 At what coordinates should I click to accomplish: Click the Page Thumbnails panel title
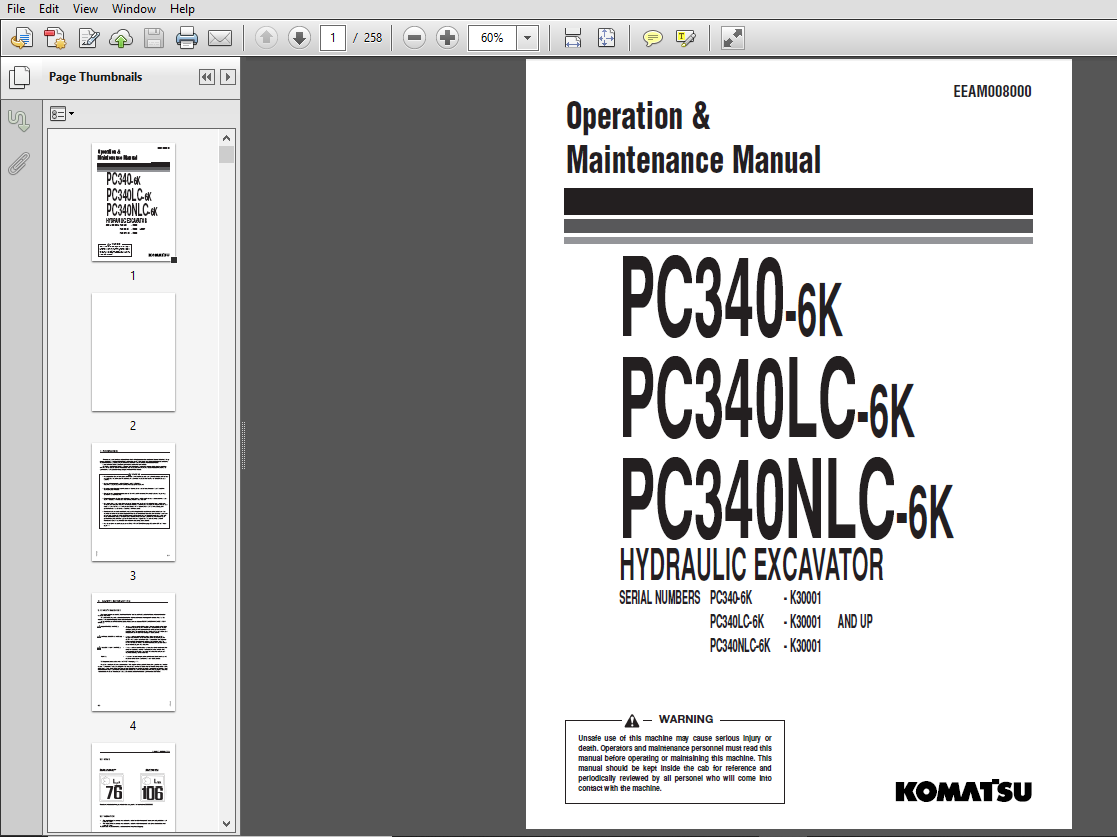(95, 77)
